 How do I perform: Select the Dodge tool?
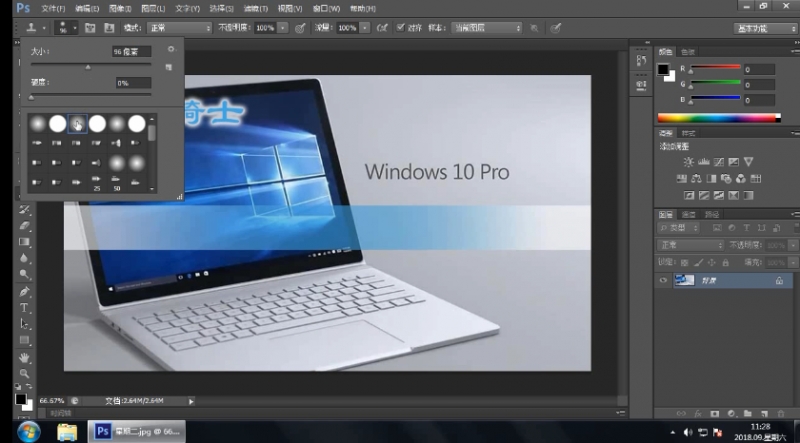(x=24, y=275)
